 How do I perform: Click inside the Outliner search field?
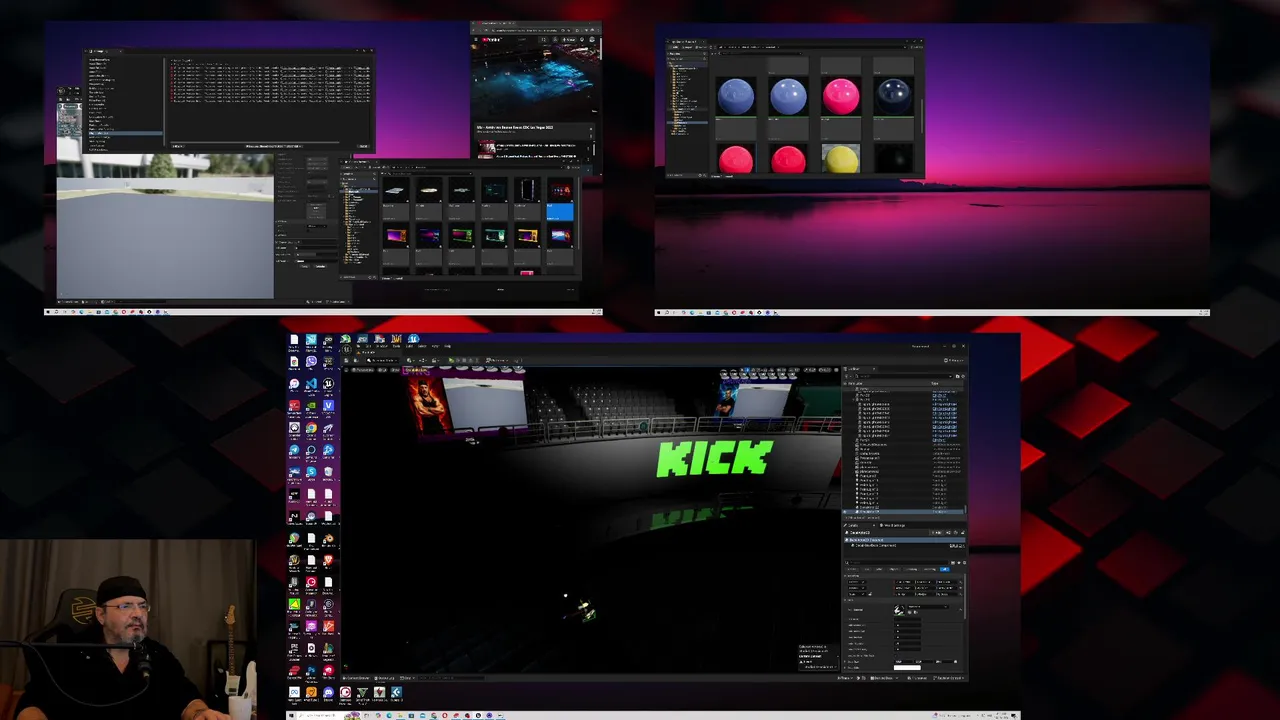coord(902,376)
